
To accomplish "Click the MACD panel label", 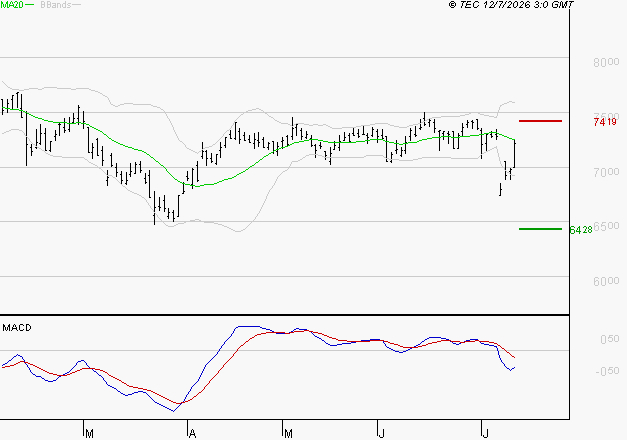I will point(17,328).
